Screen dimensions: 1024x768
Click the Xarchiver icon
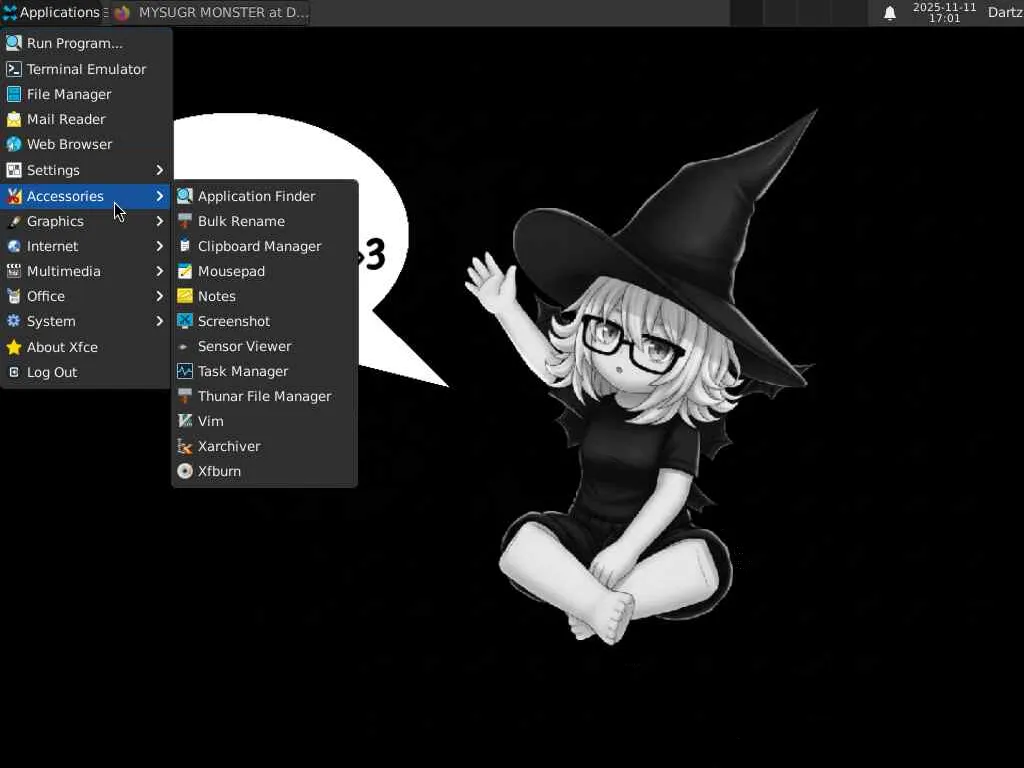(x=185, y=446)
